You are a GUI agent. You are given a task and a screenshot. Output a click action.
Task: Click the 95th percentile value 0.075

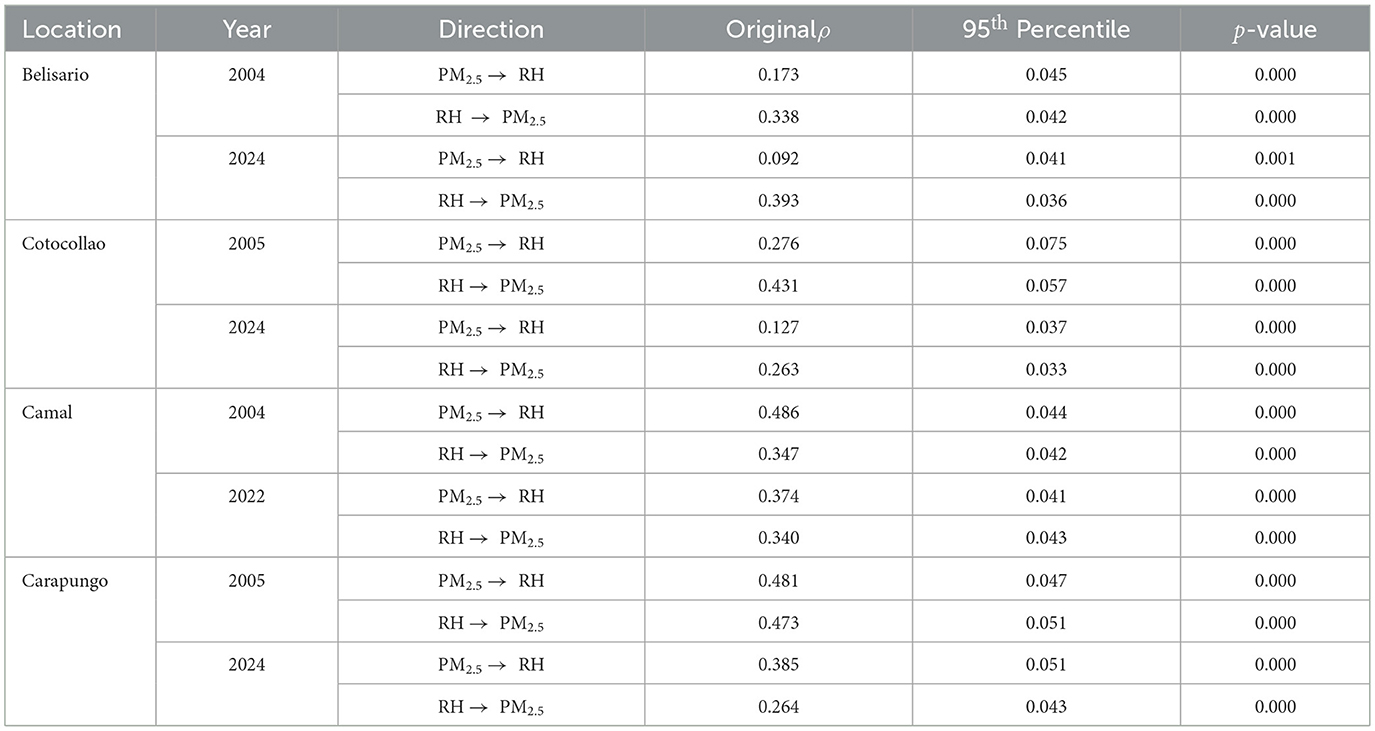click(x=1045, y=244)
